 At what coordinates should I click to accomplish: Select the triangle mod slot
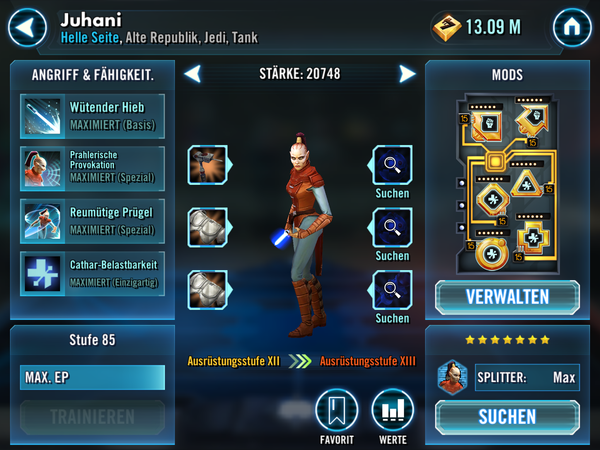pos(527,184)
